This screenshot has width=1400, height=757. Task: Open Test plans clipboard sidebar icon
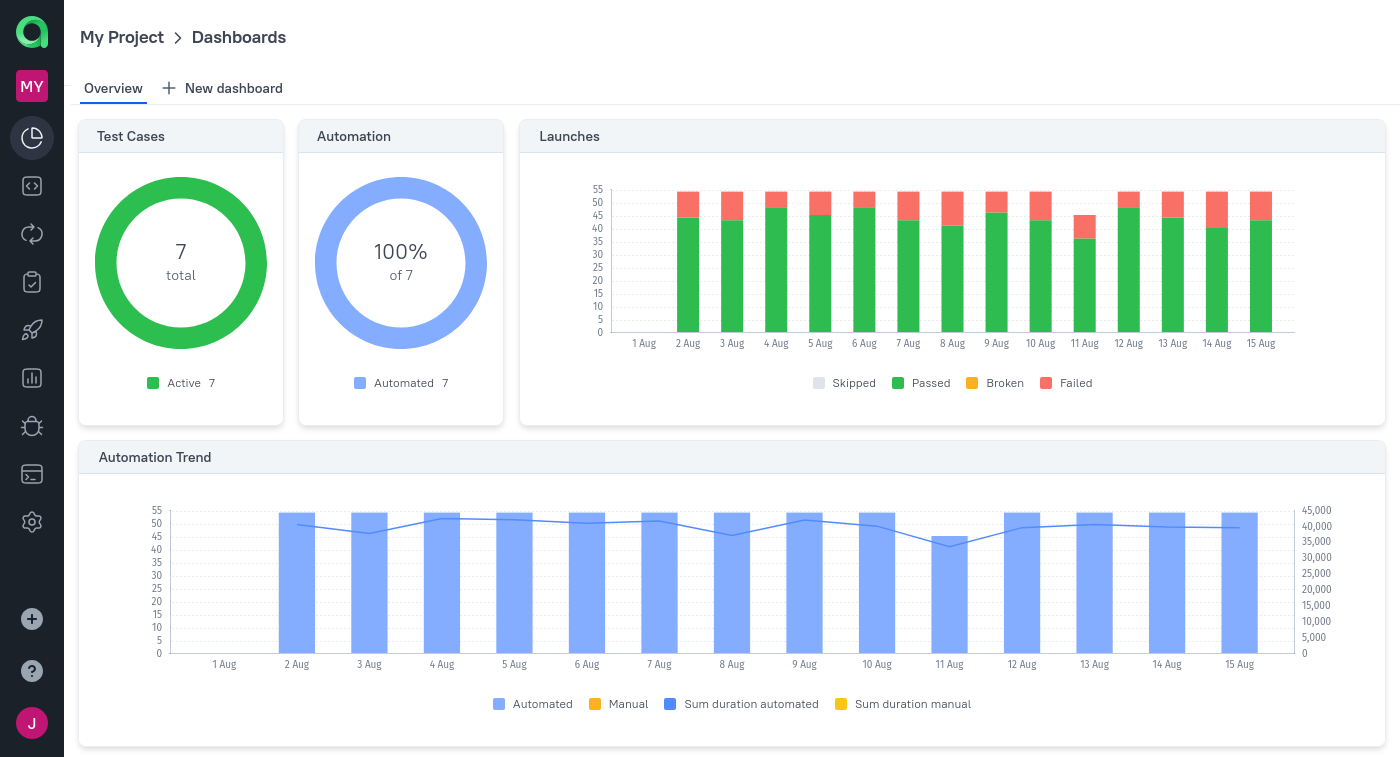pos(32,282)
